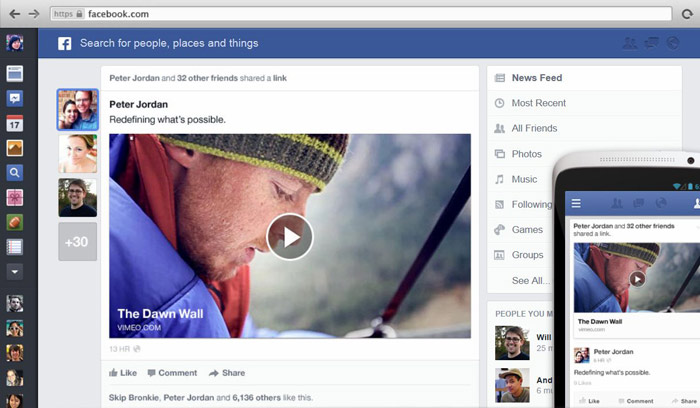Image resolution: width=700 pixels, height=408 pixels.
Task: Open messages icon on the phone header
Action: click(x=639, y=204)
